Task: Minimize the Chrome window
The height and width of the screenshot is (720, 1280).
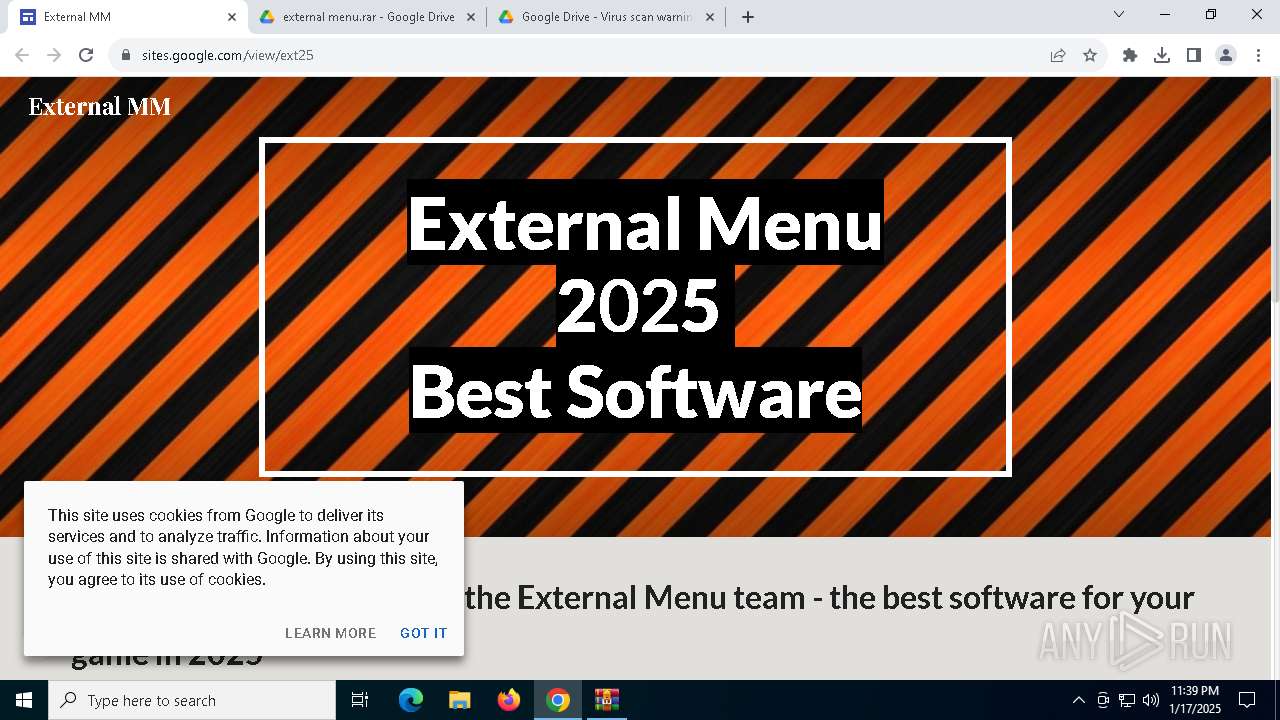Action: pos(1165,14)
